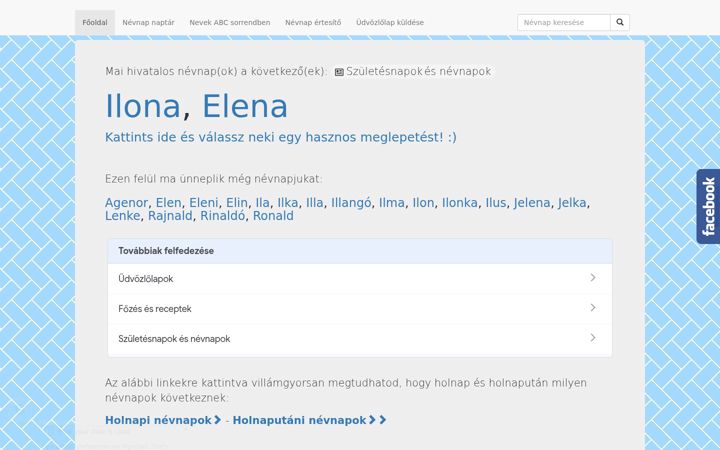
Task: Open the Agenor name link
Action: click(126, 203)
